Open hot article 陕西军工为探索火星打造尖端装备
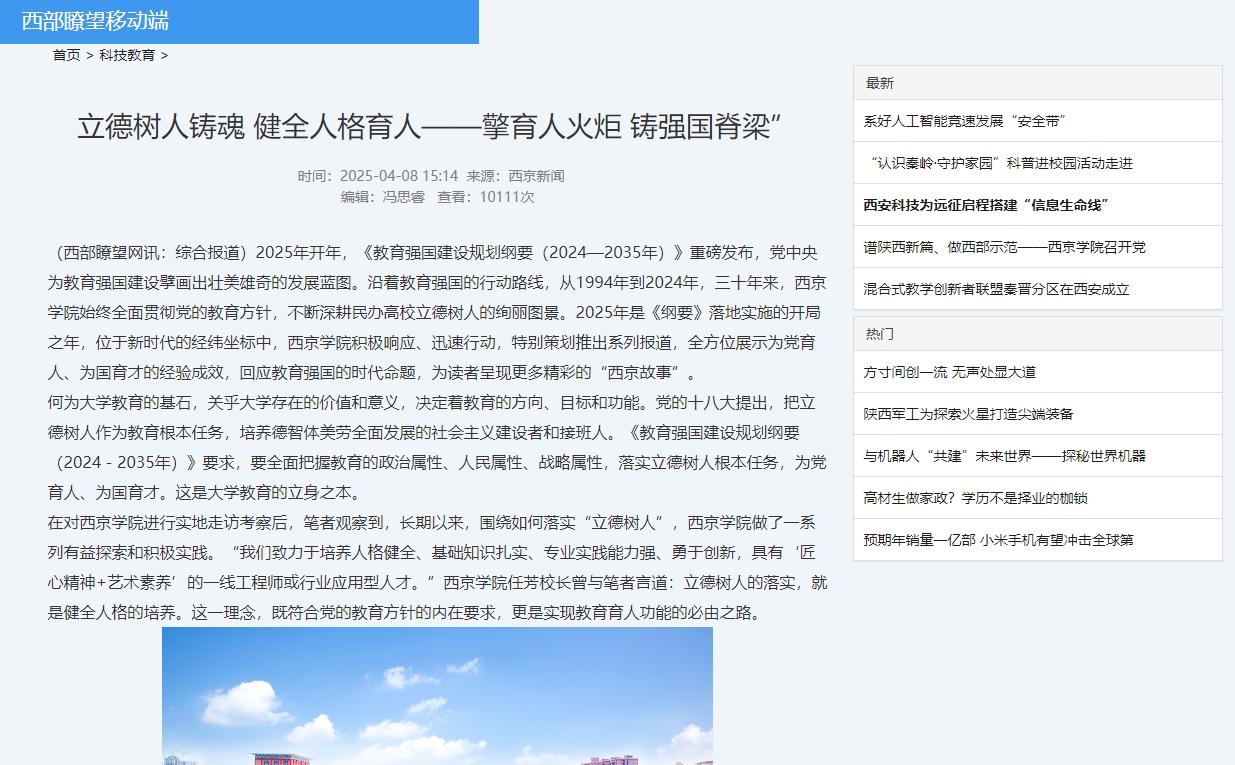 (968, 414)
